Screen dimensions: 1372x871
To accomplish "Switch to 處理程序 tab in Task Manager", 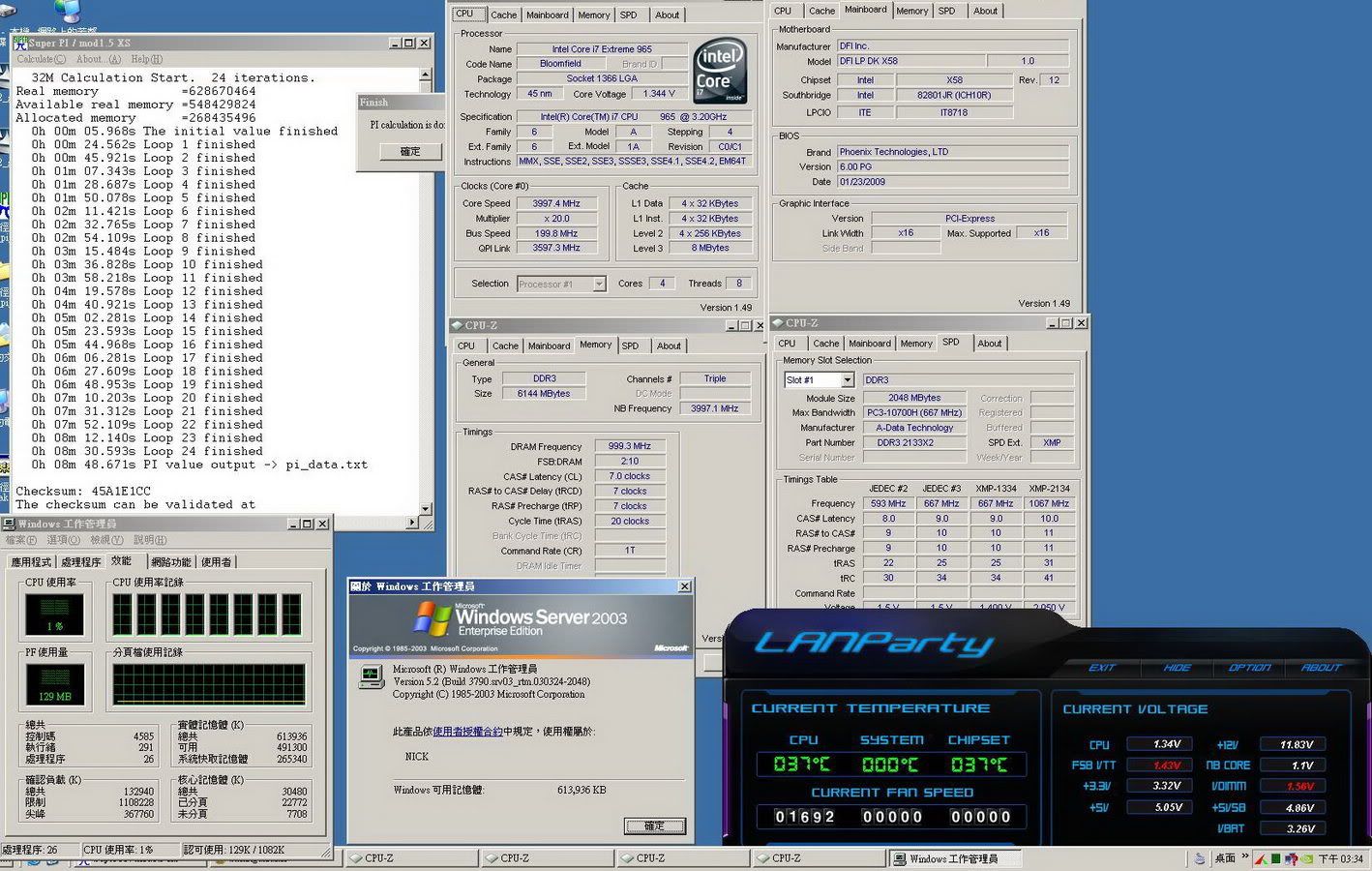I will click(x=80, y=562).
